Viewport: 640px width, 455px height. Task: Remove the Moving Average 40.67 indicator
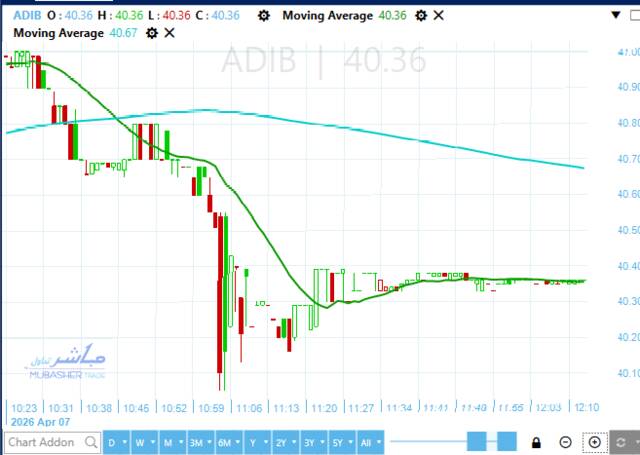point(169,33)
